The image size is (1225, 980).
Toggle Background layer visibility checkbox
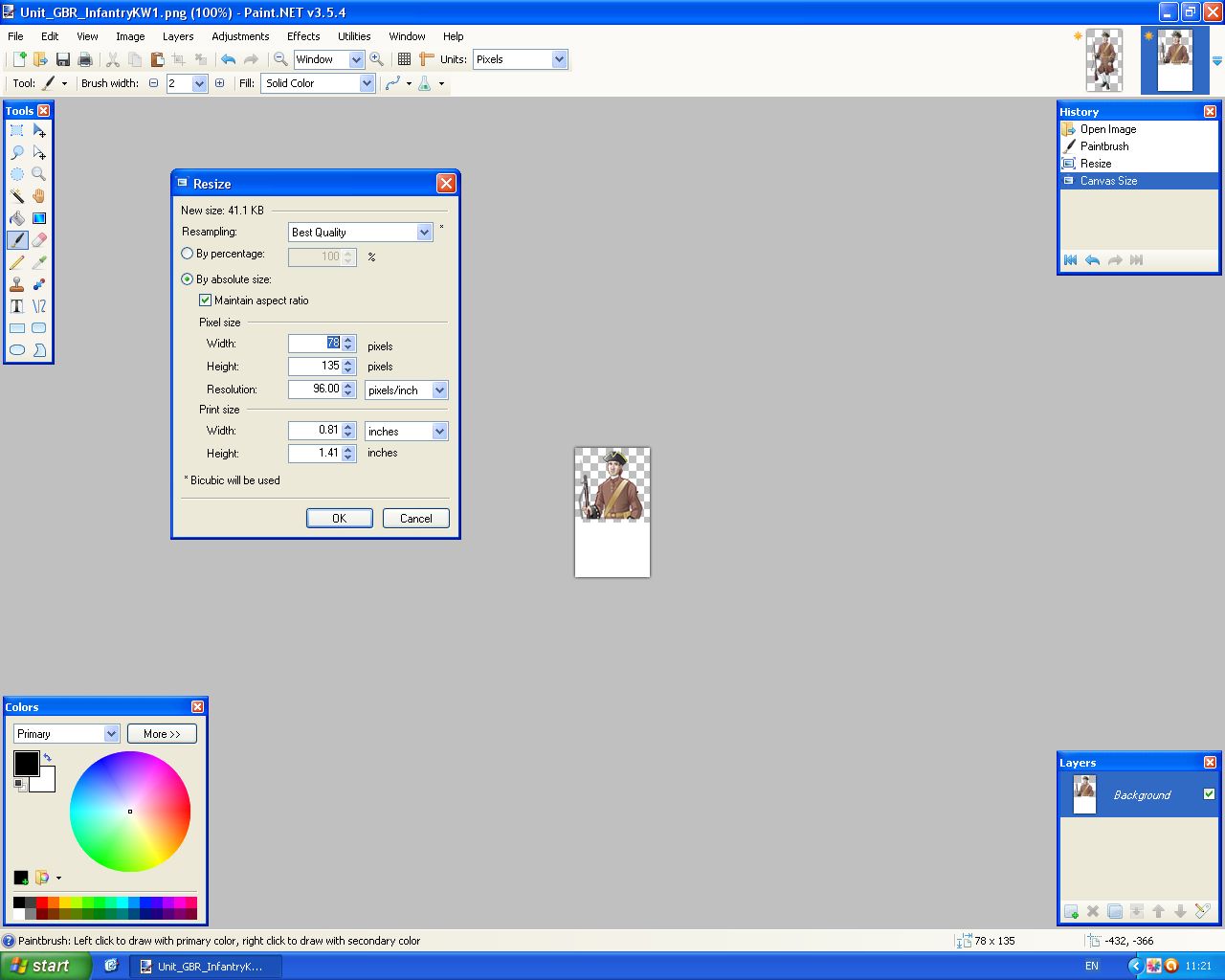[1209, 794]
